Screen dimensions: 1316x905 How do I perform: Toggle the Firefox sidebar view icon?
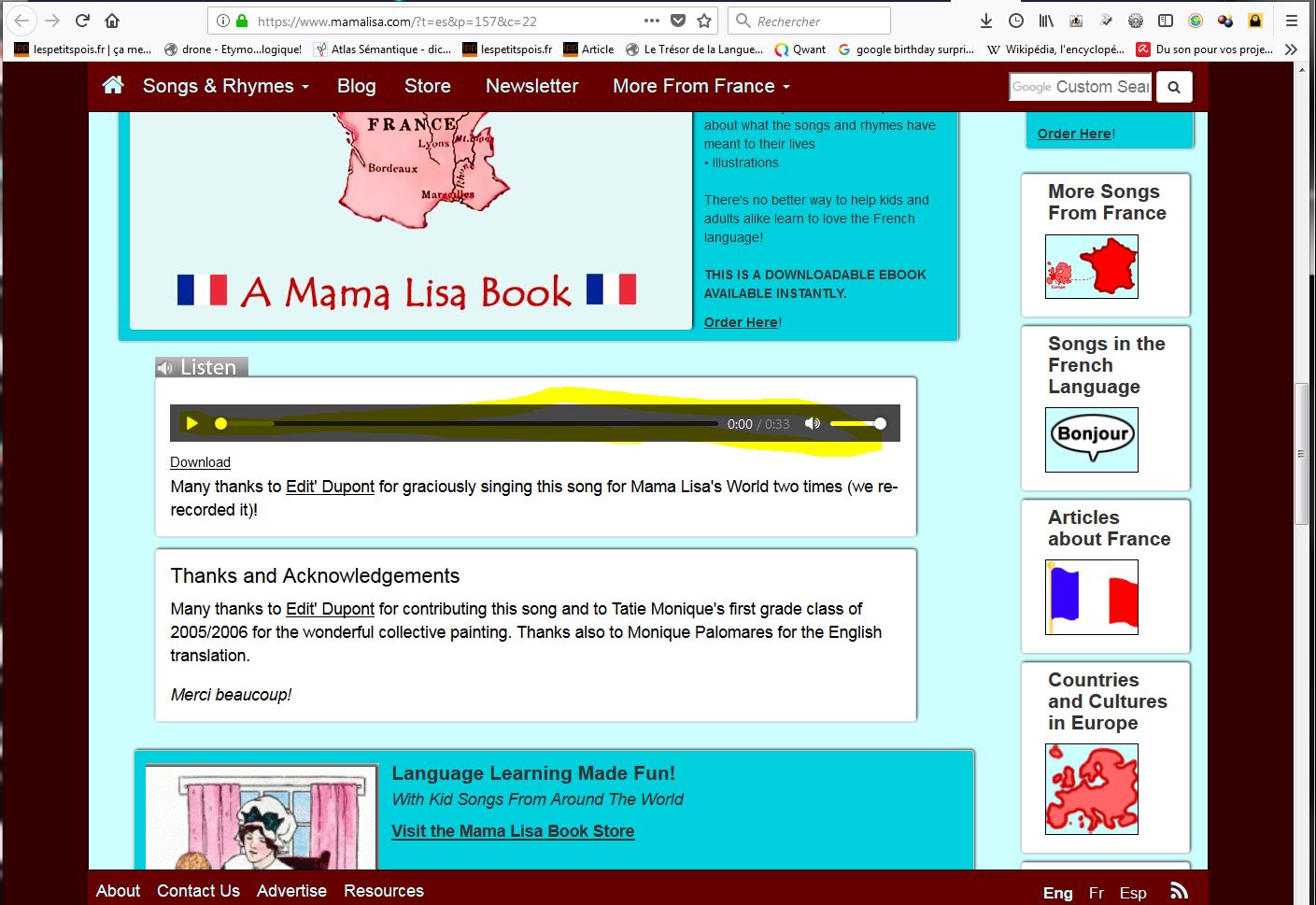pyautogui.click(x=1166, y=21)
